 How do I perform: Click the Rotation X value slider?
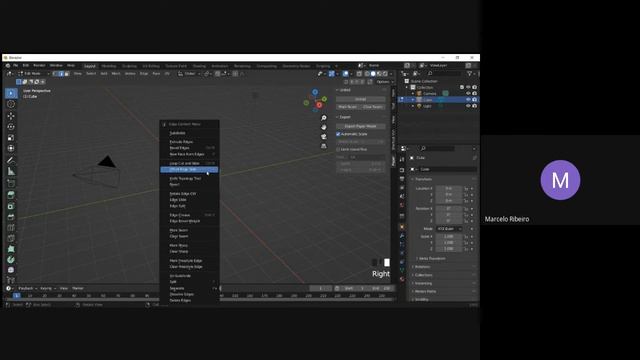[x=449, y=209]
